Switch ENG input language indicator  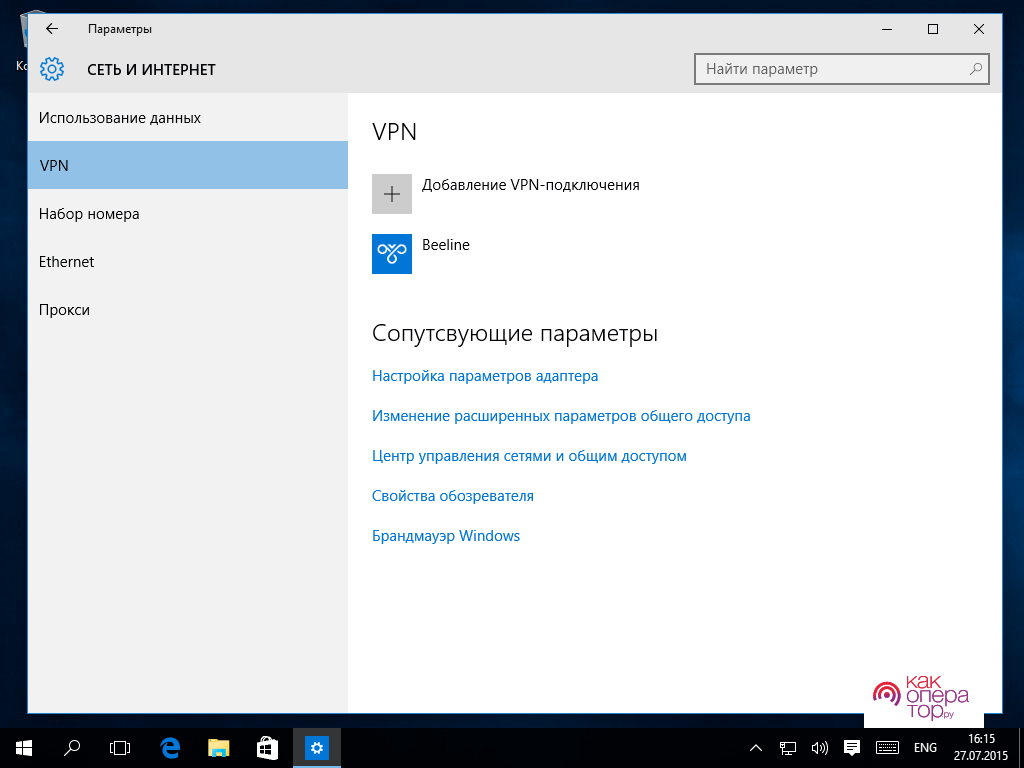click(925, 747)
